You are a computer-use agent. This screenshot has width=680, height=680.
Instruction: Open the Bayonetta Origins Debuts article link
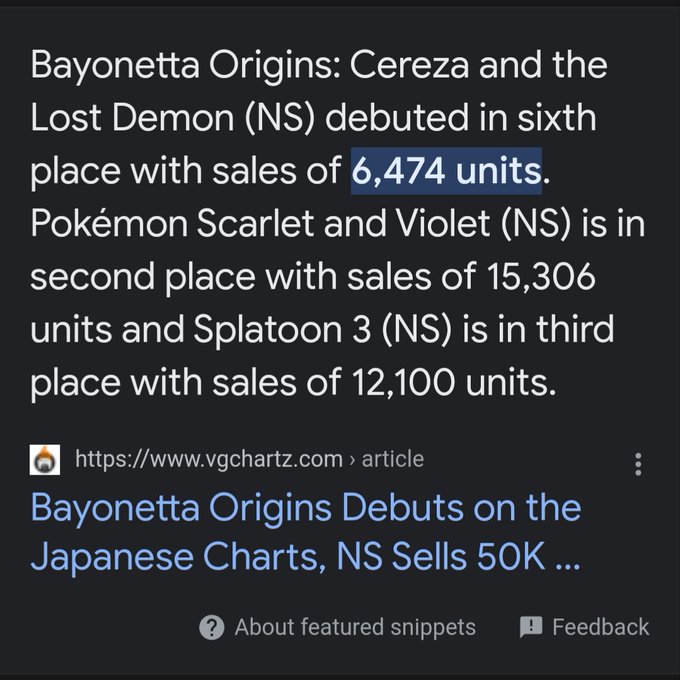(305, 507)
